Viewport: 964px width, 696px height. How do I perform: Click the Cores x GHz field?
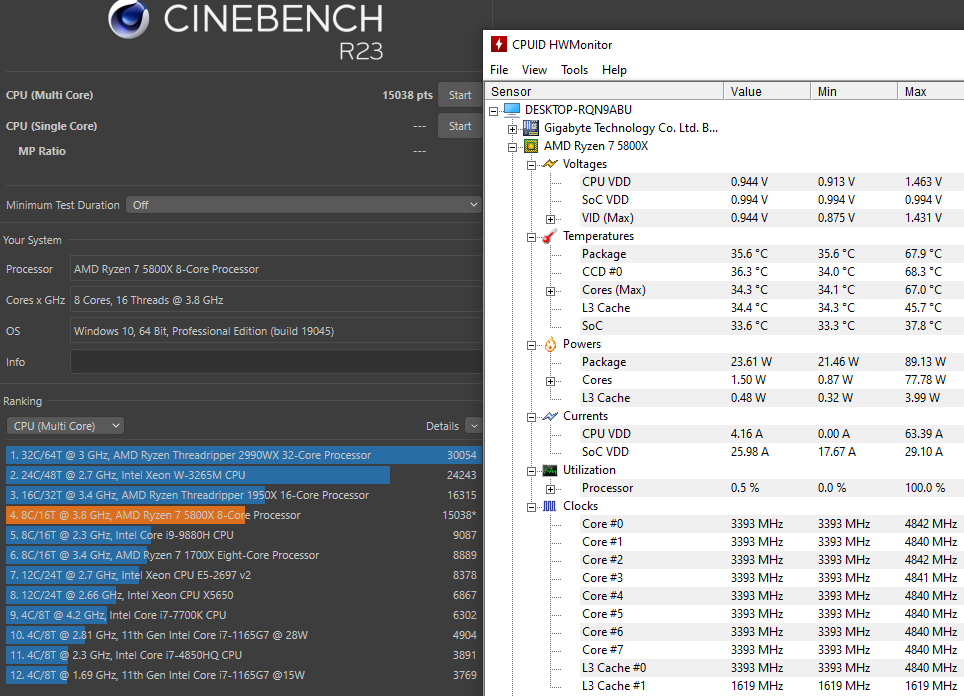click(276, 300)
